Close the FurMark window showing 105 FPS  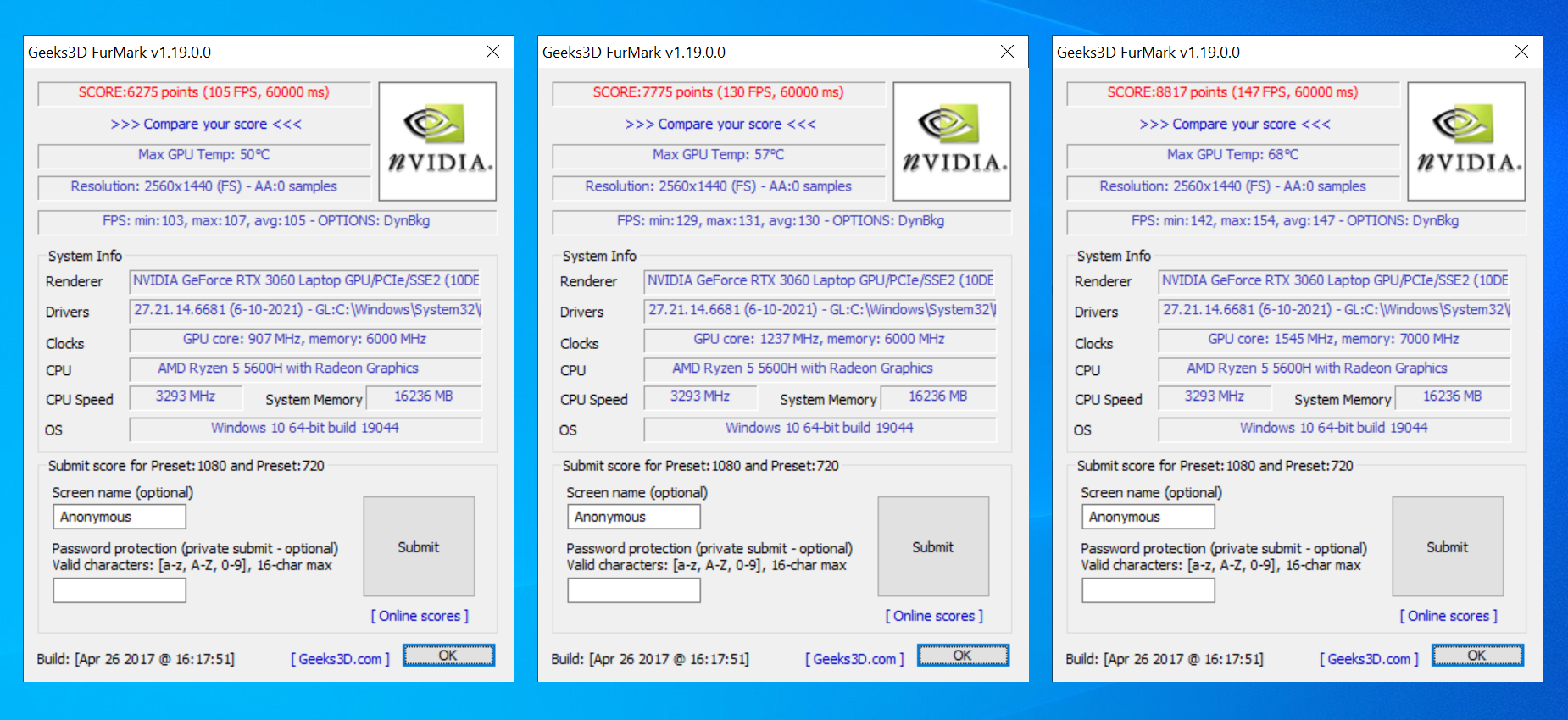point(492,52)
